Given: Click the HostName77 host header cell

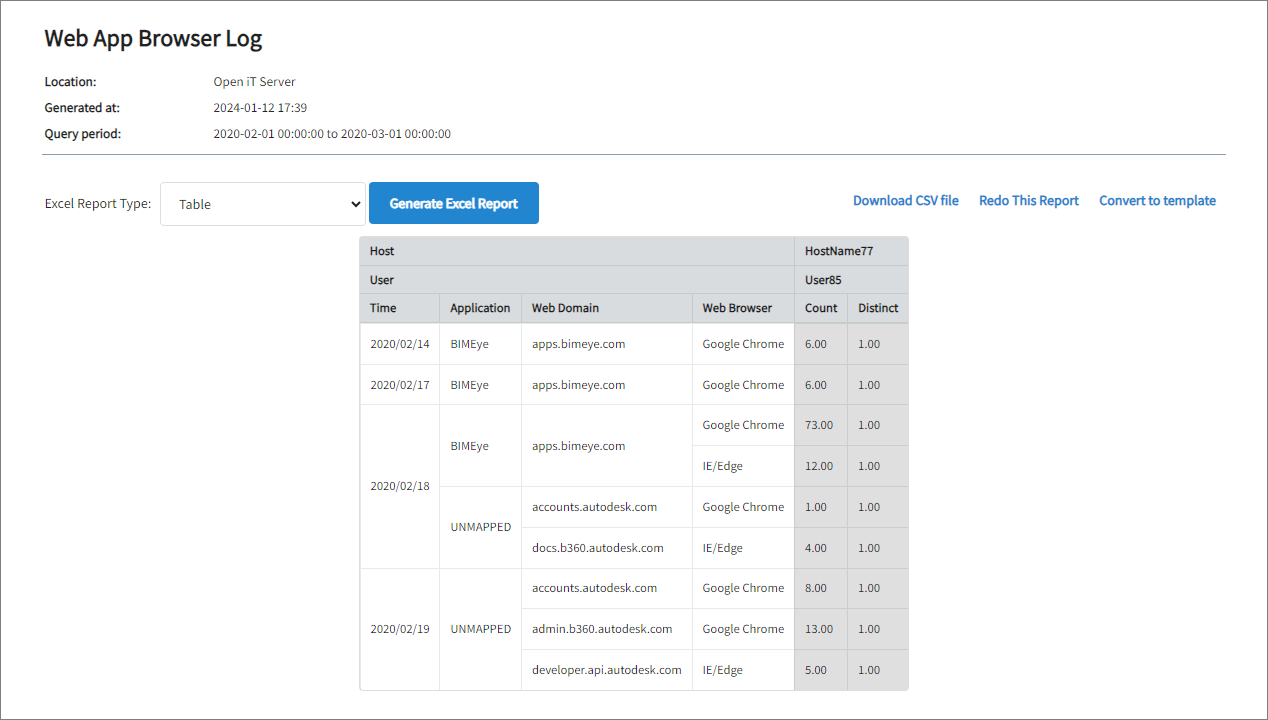Looking at the screenshot, I should tap(838, 251).
